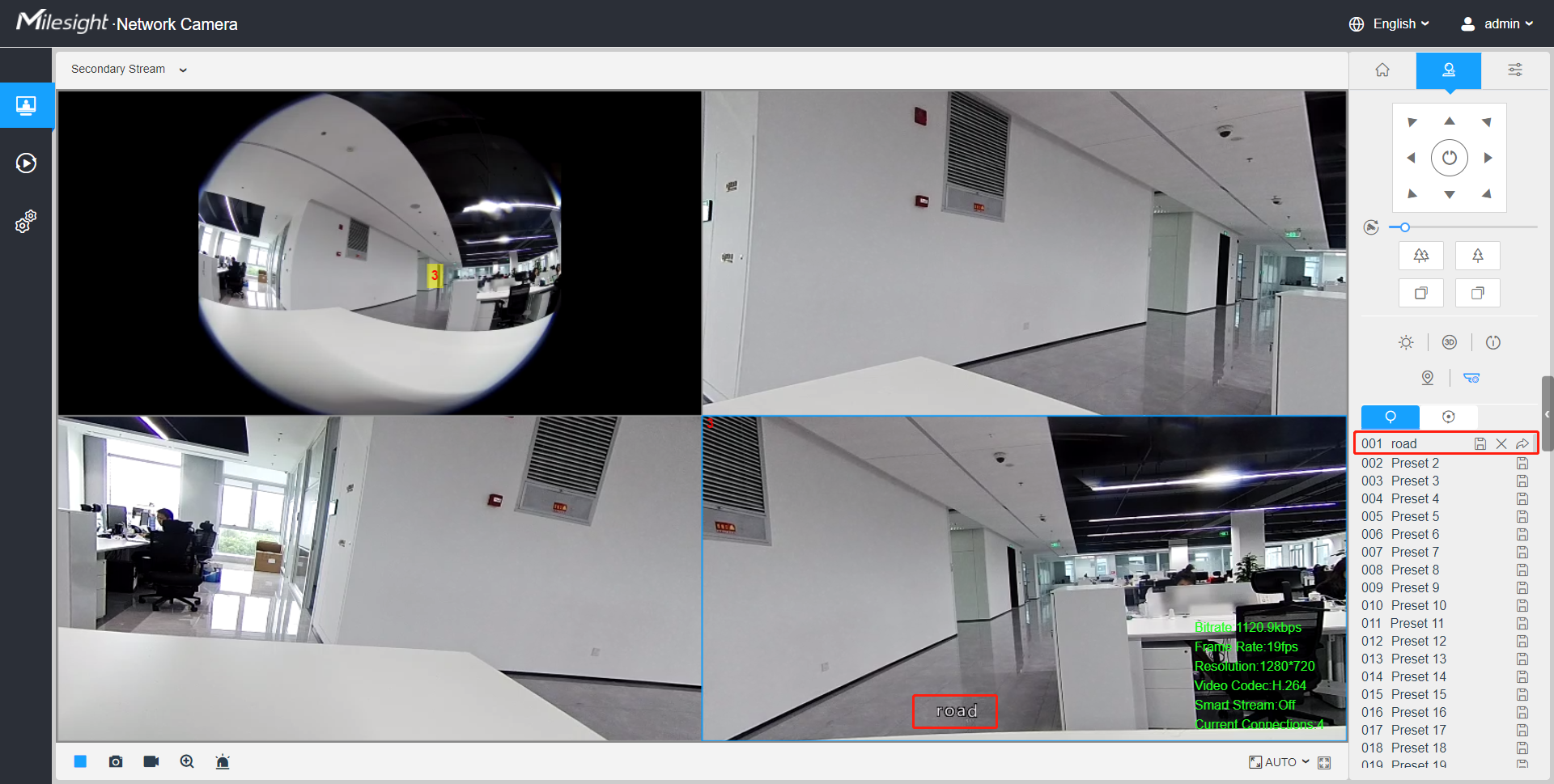Click the location pin icon
1554x784 pixels.
click(x=1428, y=378)
